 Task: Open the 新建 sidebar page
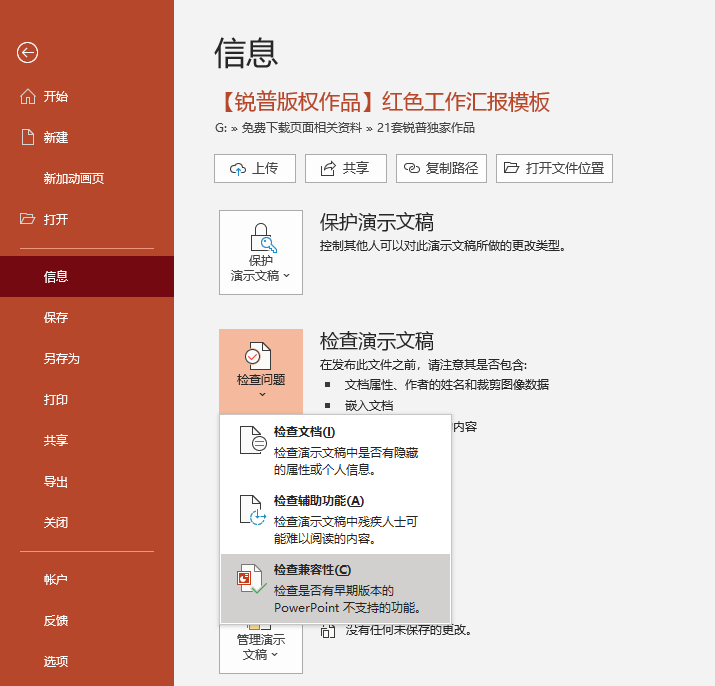point(87,137)
